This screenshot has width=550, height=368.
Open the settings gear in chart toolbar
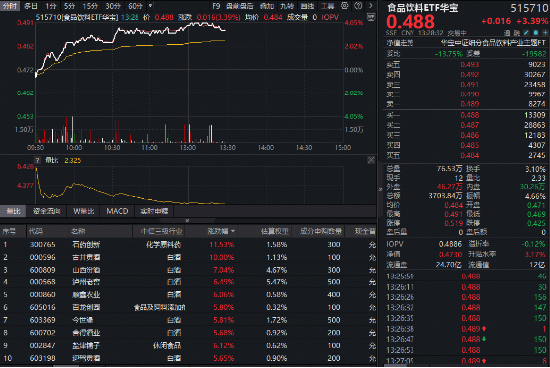coord(345,6)
